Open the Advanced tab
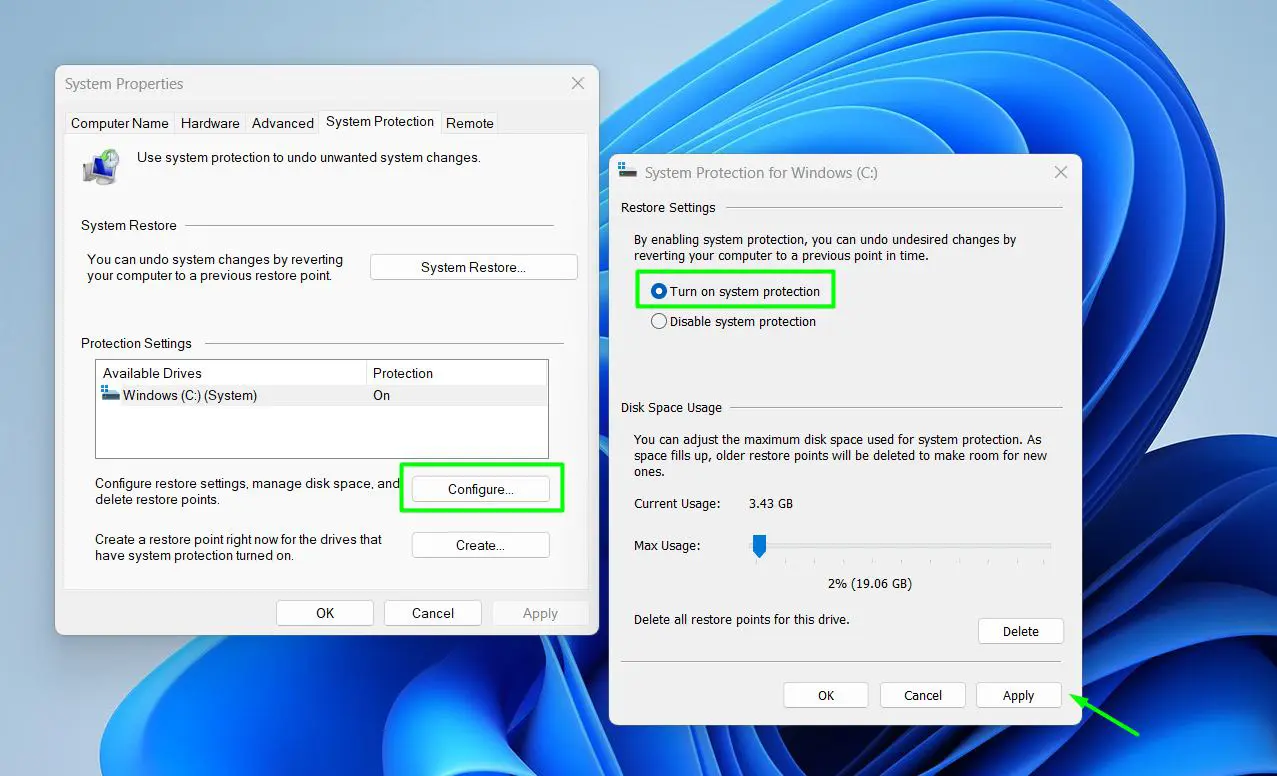1277x776 pixels. pos(282,122)
